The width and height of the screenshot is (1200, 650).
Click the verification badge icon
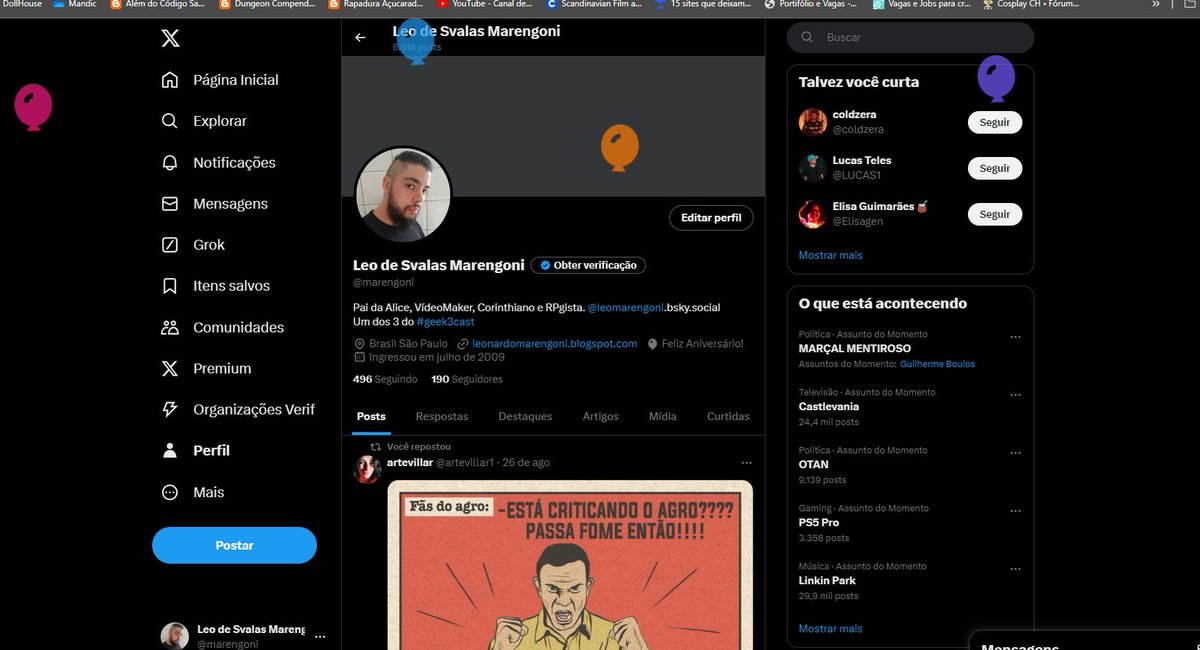(544, 265)
